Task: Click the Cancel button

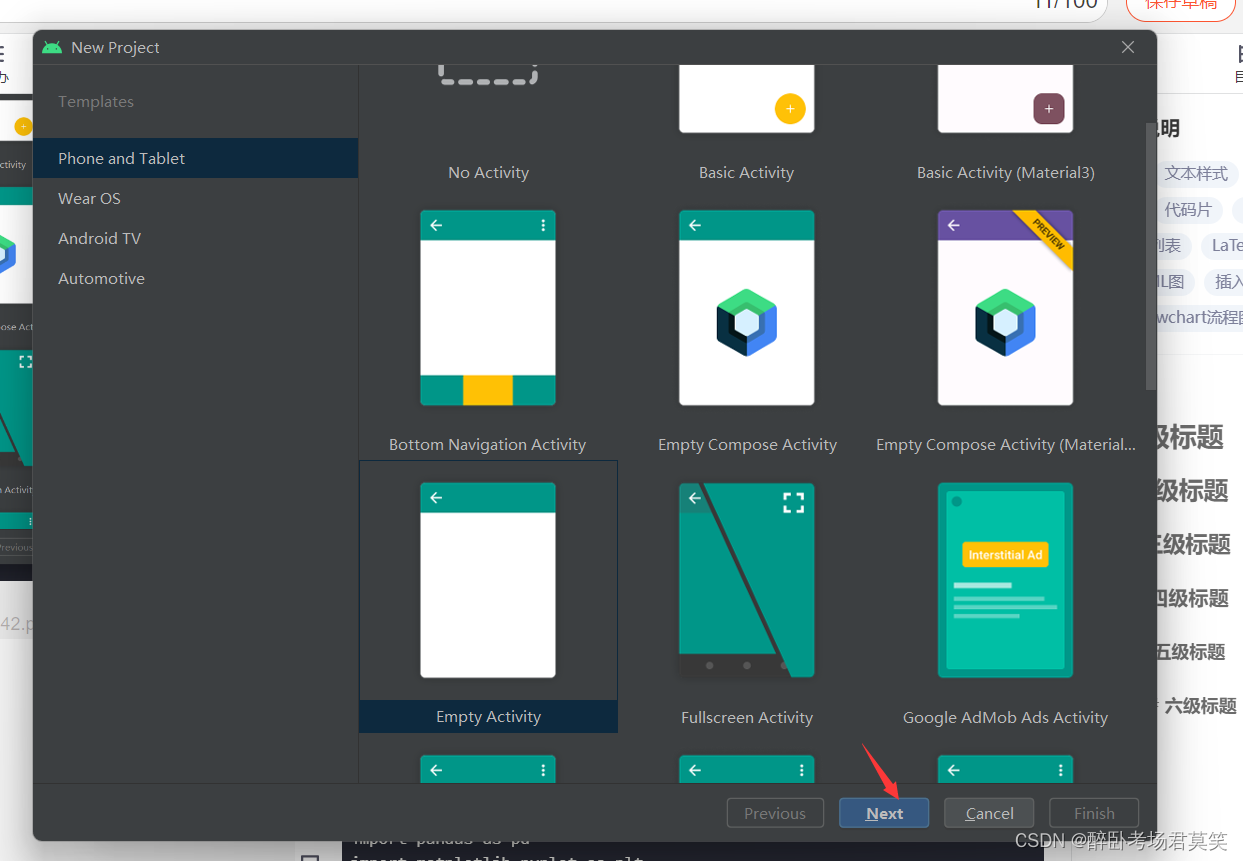Action: point(989,813)
